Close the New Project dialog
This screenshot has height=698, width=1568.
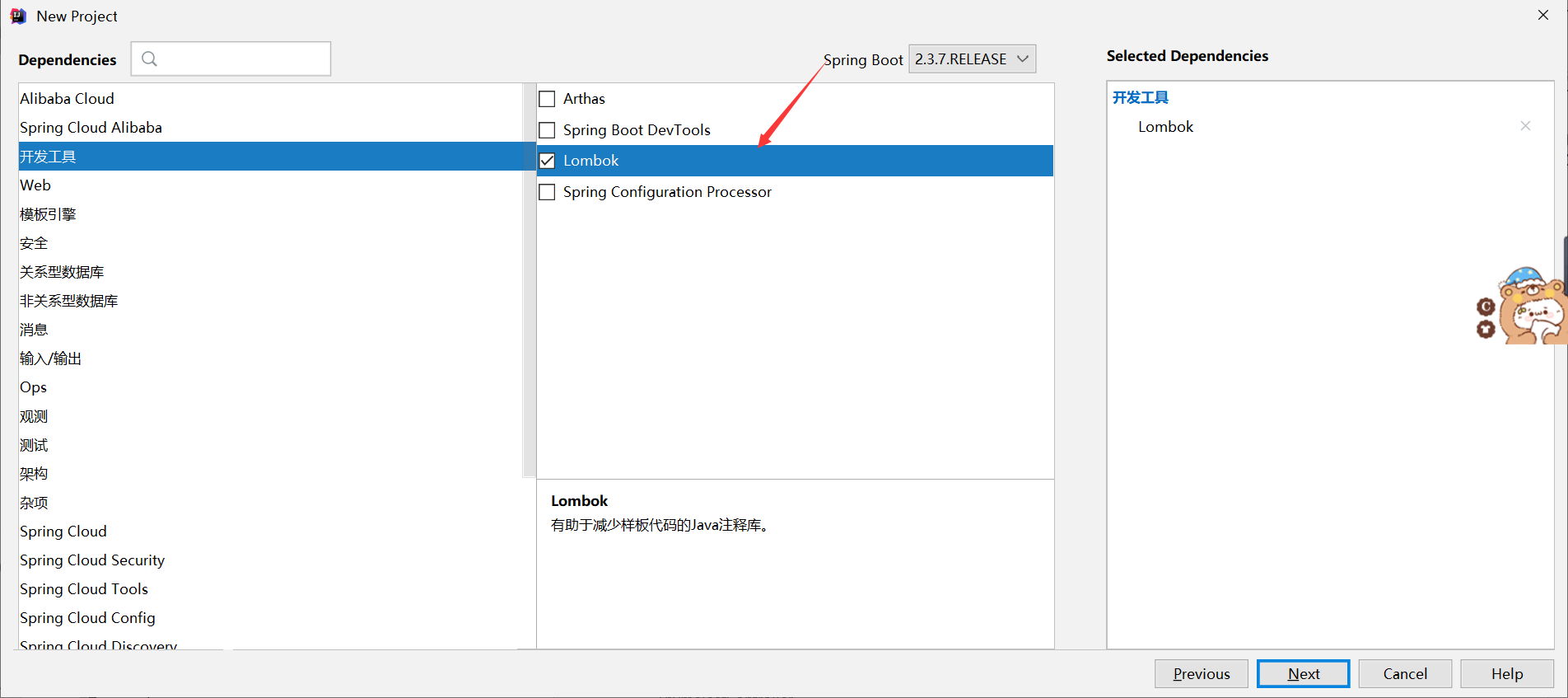1543,15
